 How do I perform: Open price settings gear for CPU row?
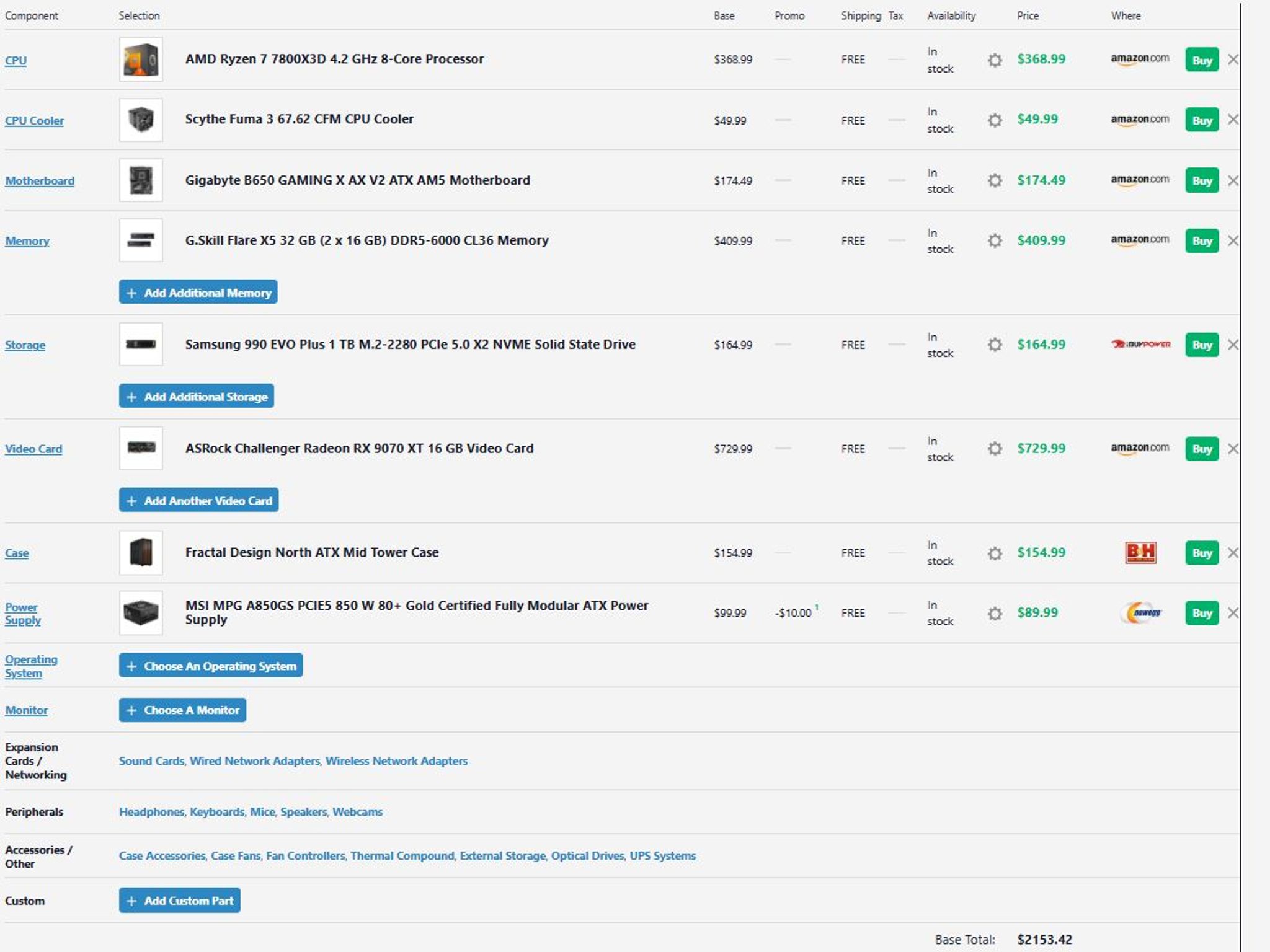click(x=995, y=60)
